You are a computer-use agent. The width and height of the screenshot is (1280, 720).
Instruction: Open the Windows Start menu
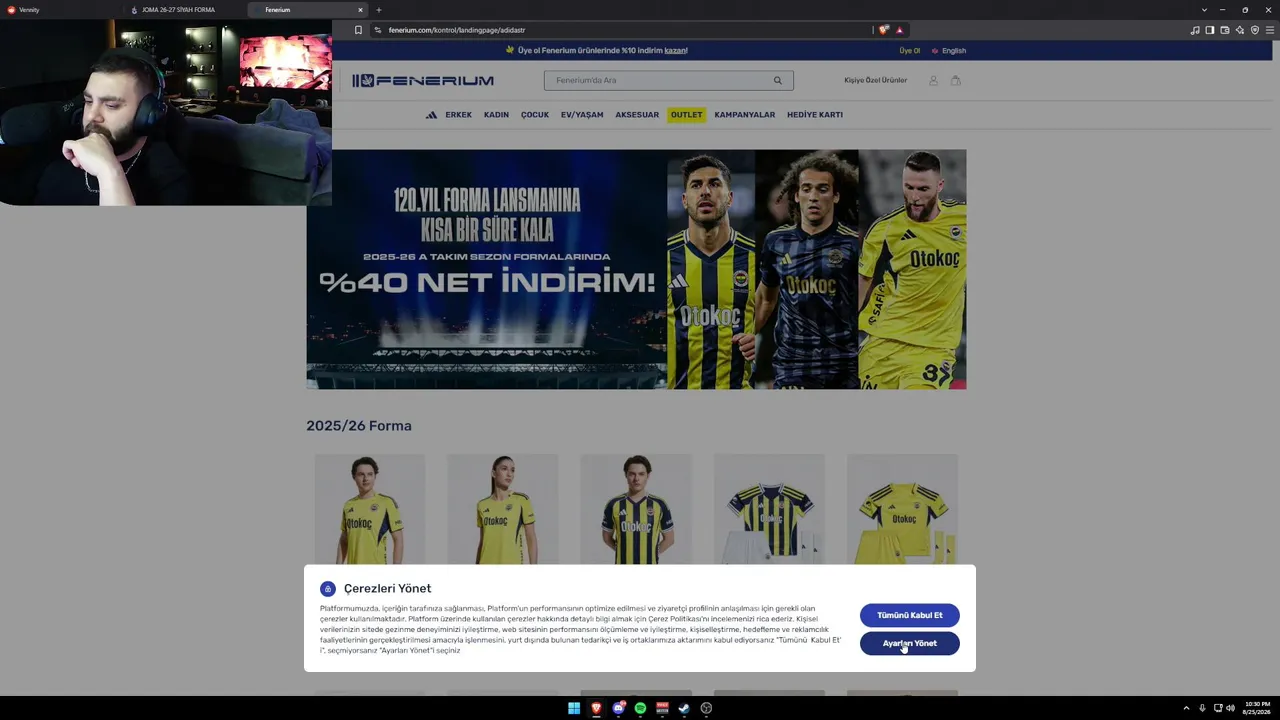[x=574, y=708]
